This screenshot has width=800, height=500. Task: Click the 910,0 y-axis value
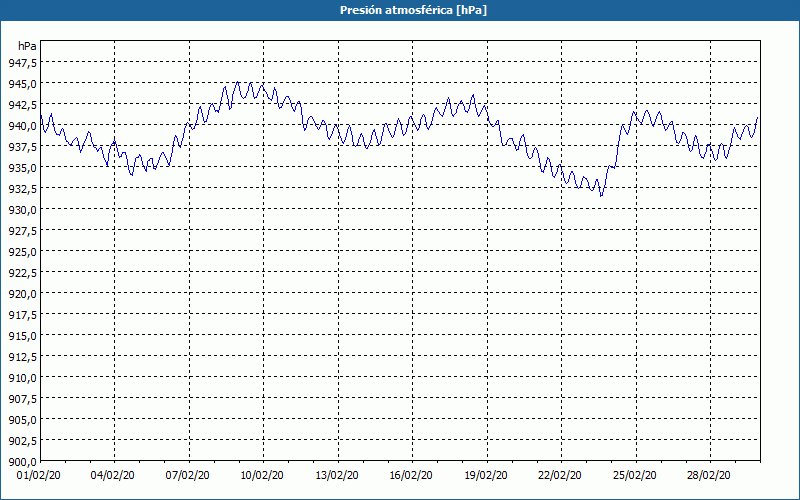(x=22, y=378)
